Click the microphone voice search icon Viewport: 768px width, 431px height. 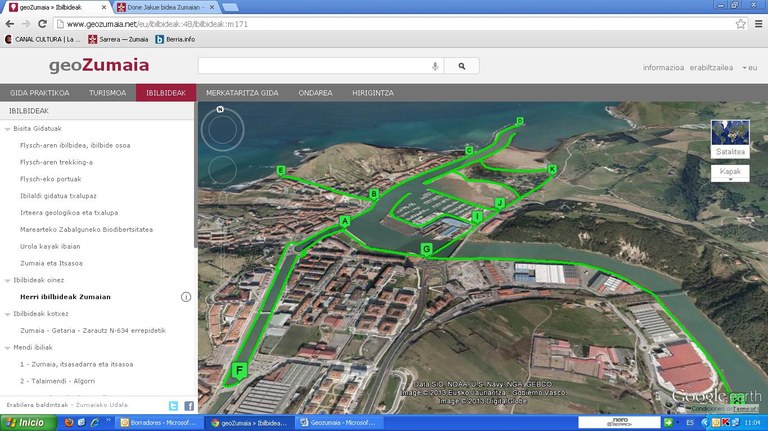pos(435,66)
